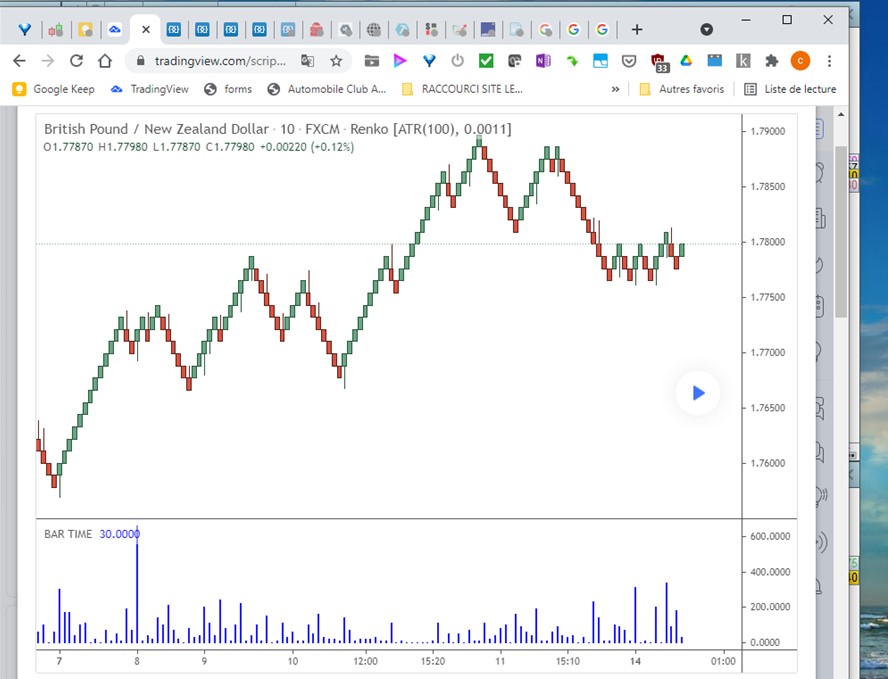Click the 1.78000 price axis label
The image size is (888, 679).
pyautogui.click(x=767, y=242)
